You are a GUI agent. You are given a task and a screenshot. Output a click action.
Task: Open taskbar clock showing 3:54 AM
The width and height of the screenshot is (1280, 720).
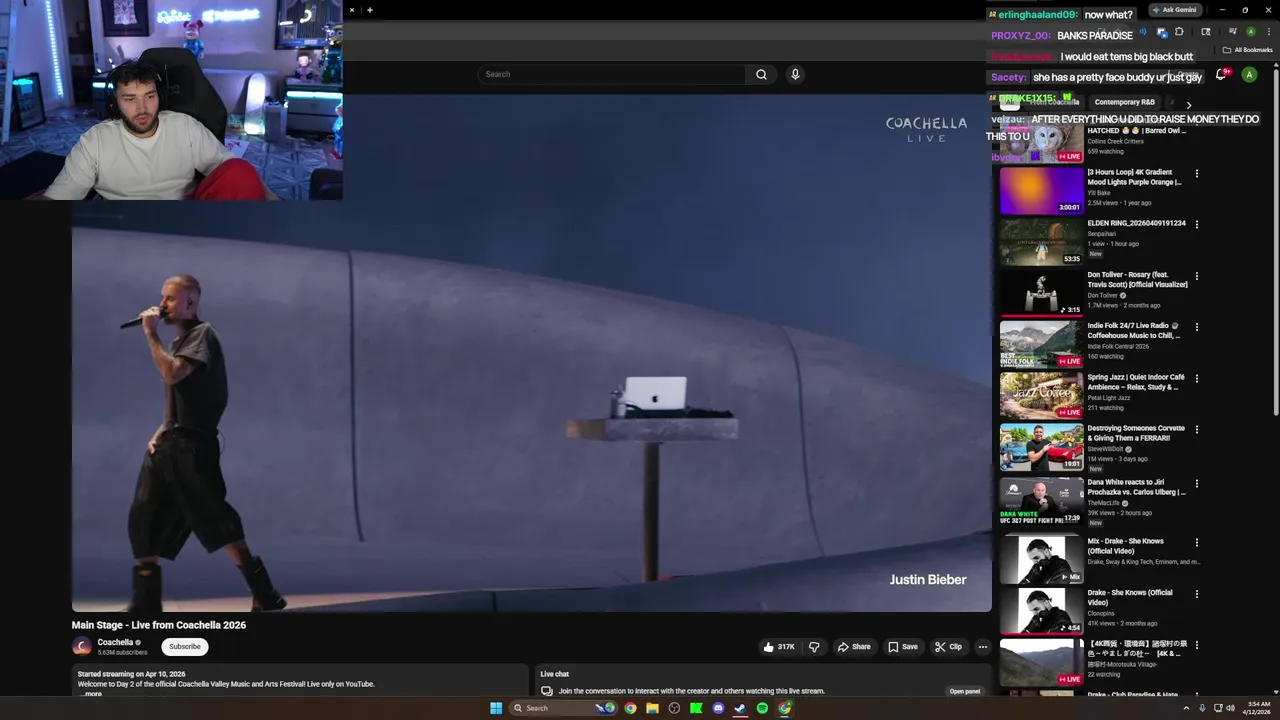[1259, 708]
